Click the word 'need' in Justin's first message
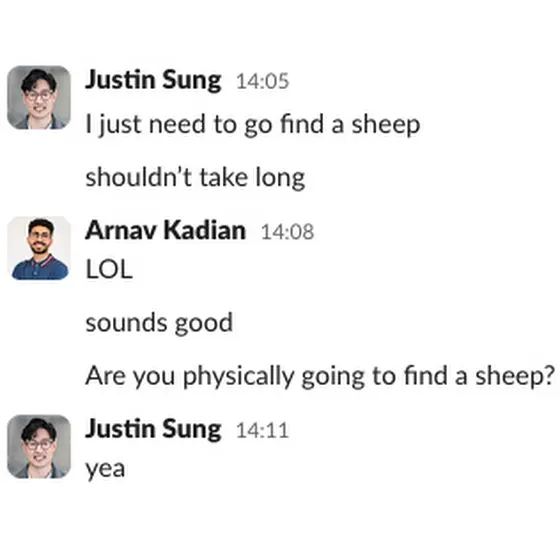 [x=177, y=124]
